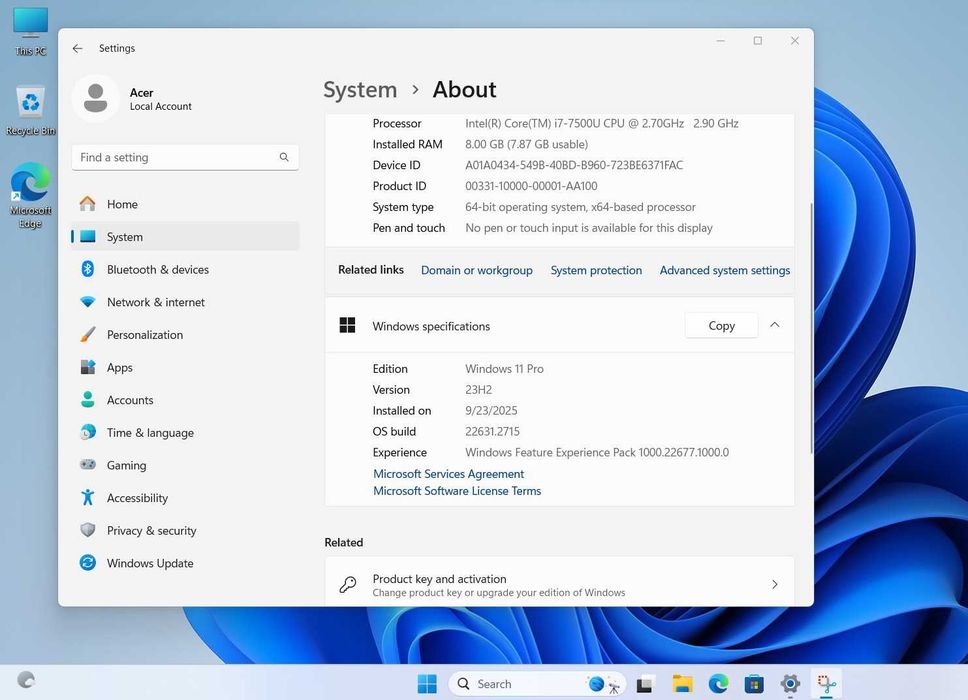Image resolution: width=968 pixels, height=700 pixels.
Task: Click the key icon beside Product key and activation
Action: coord(348,584)
